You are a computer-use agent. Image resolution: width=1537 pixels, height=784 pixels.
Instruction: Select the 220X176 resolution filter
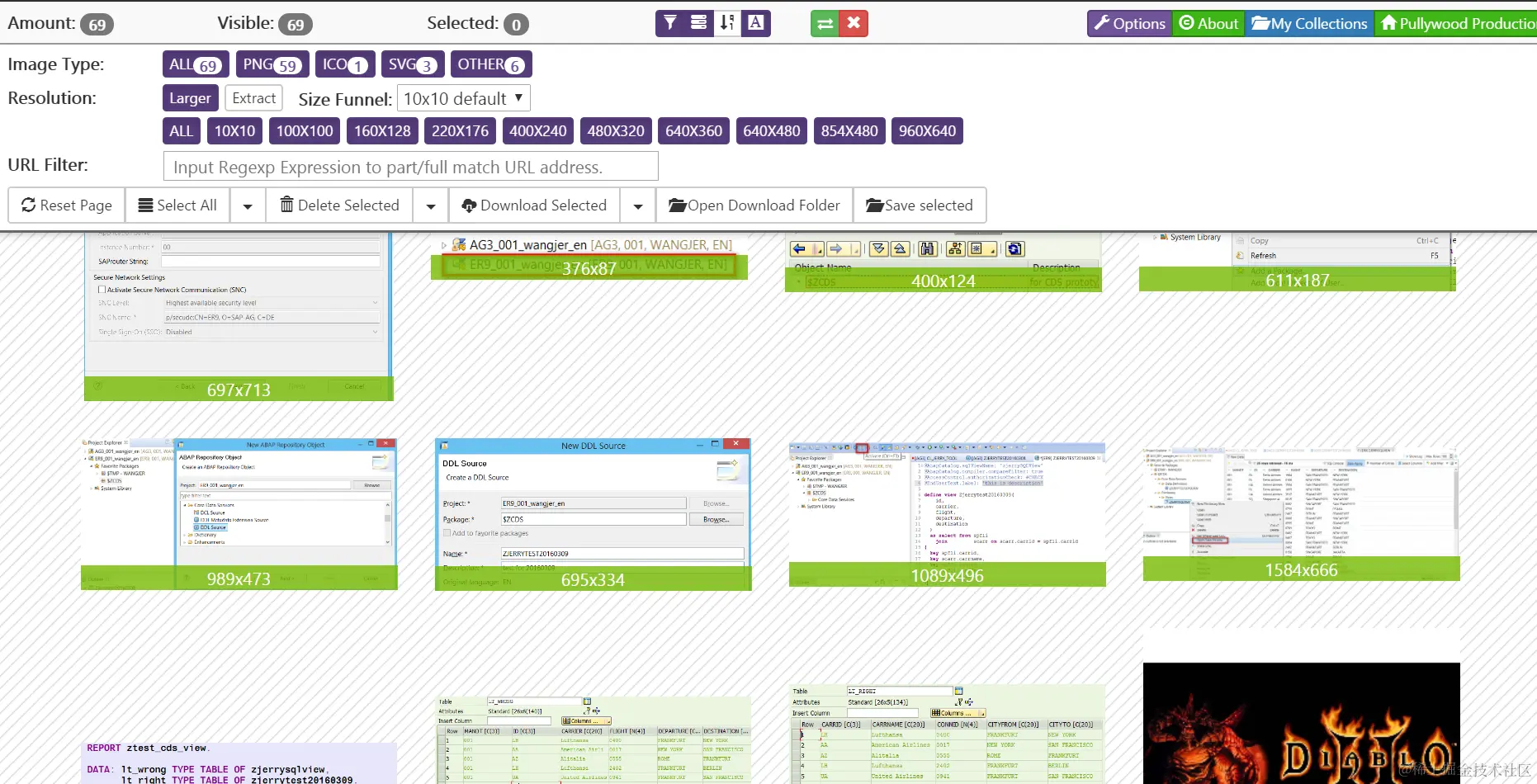(460, 131)
